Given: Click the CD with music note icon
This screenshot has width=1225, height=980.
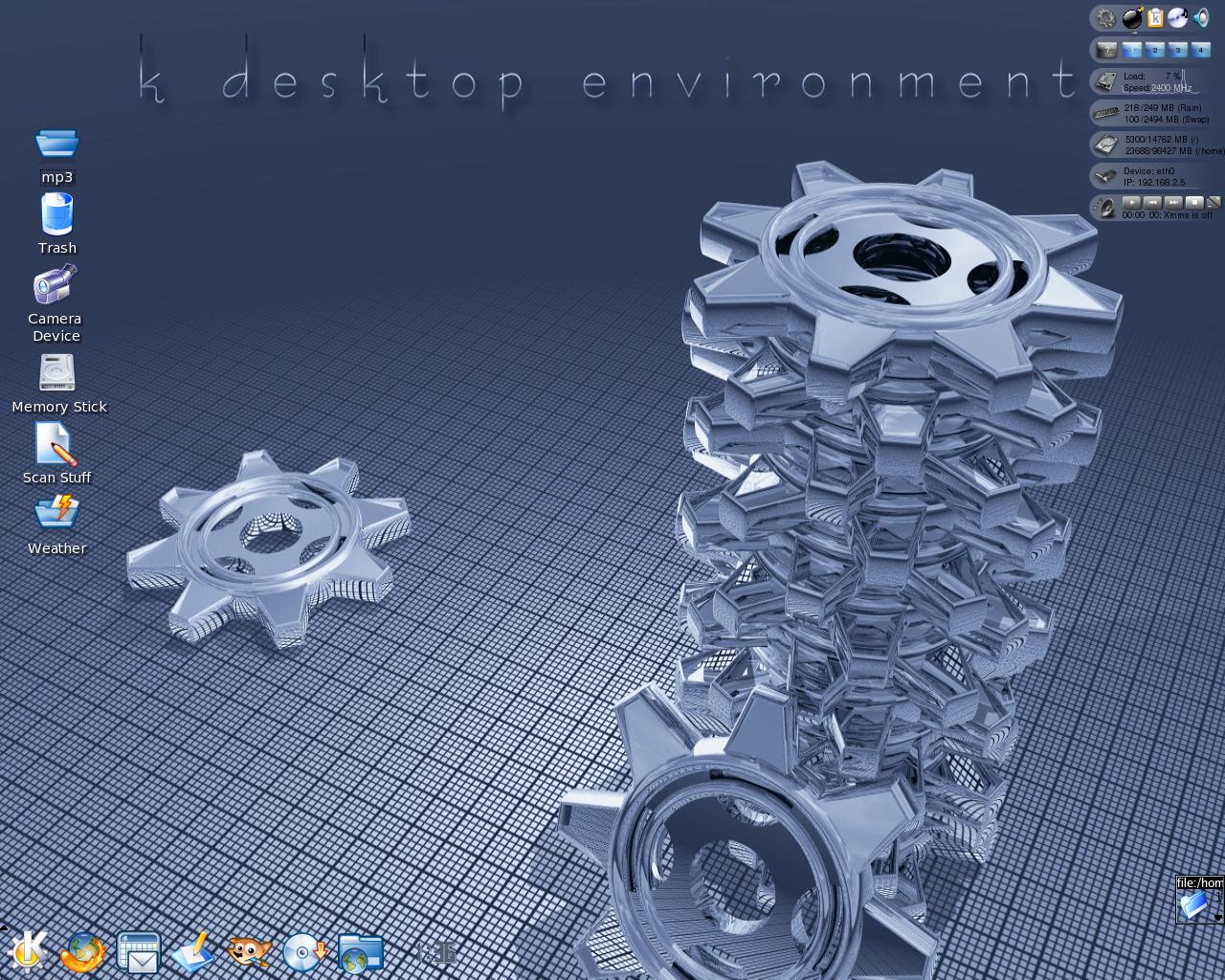Looking at the screenshot, I should pyautogui.click(x=1178, y=16).
